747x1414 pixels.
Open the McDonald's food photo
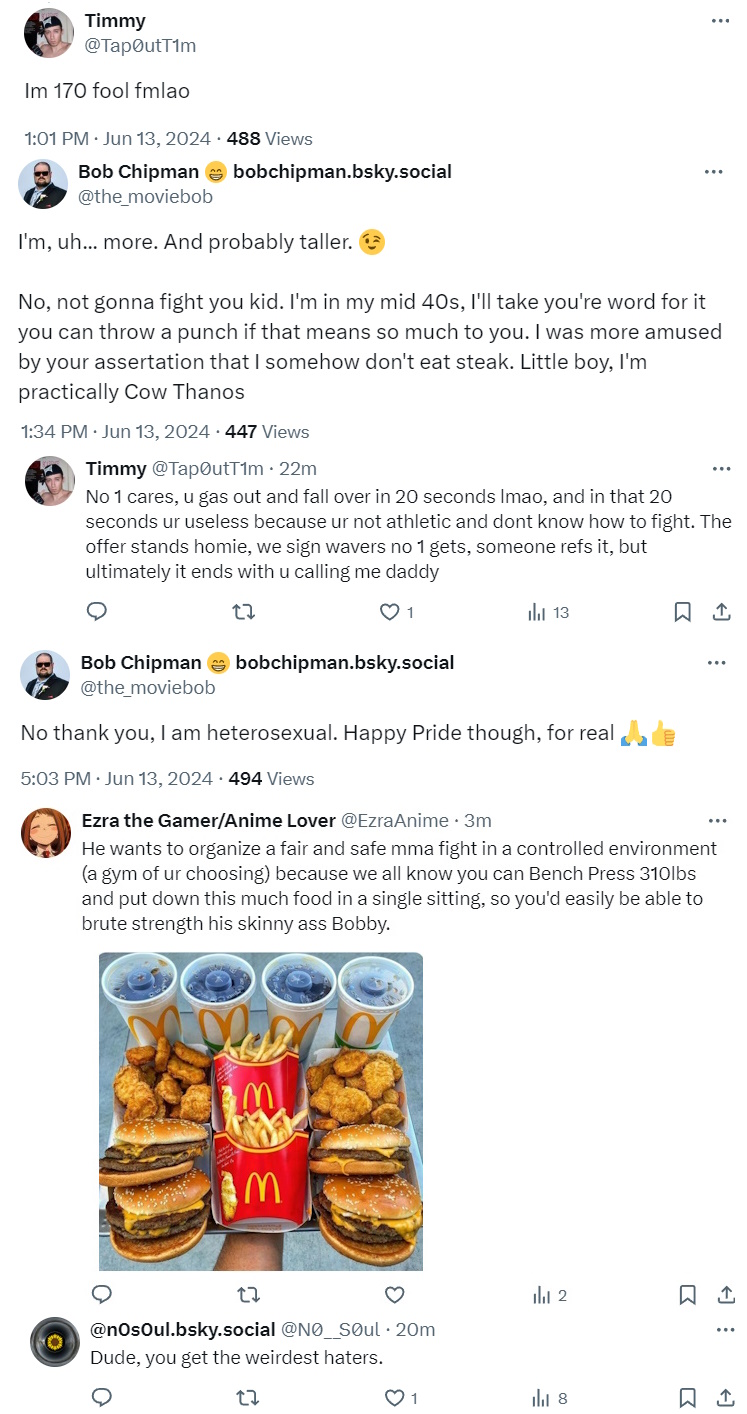(x=261, y=1110)
